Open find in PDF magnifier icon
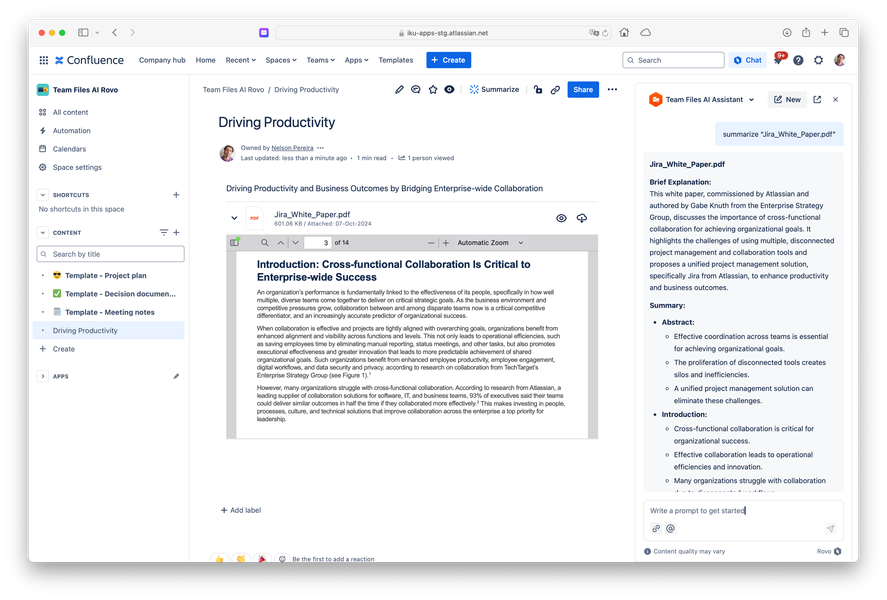The height and width of the screenshot is (600, 887). [x=265, y=243]
